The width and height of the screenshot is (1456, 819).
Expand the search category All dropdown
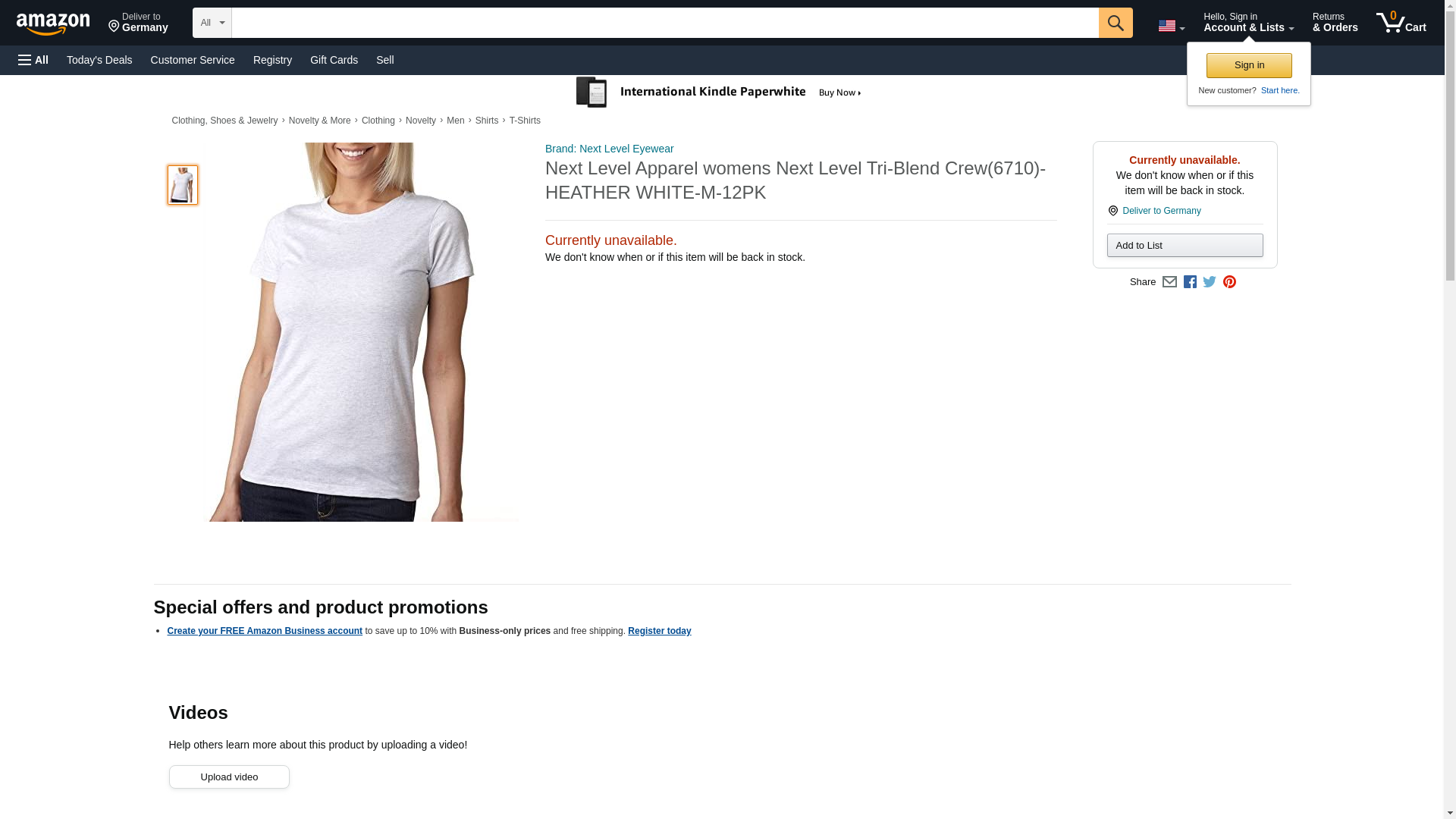212,23
